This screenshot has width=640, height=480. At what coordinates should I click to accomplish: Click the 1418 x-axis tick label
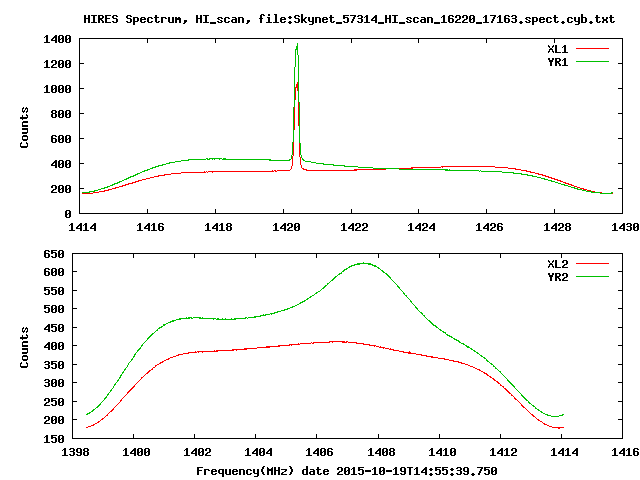(x=218, y=227)
